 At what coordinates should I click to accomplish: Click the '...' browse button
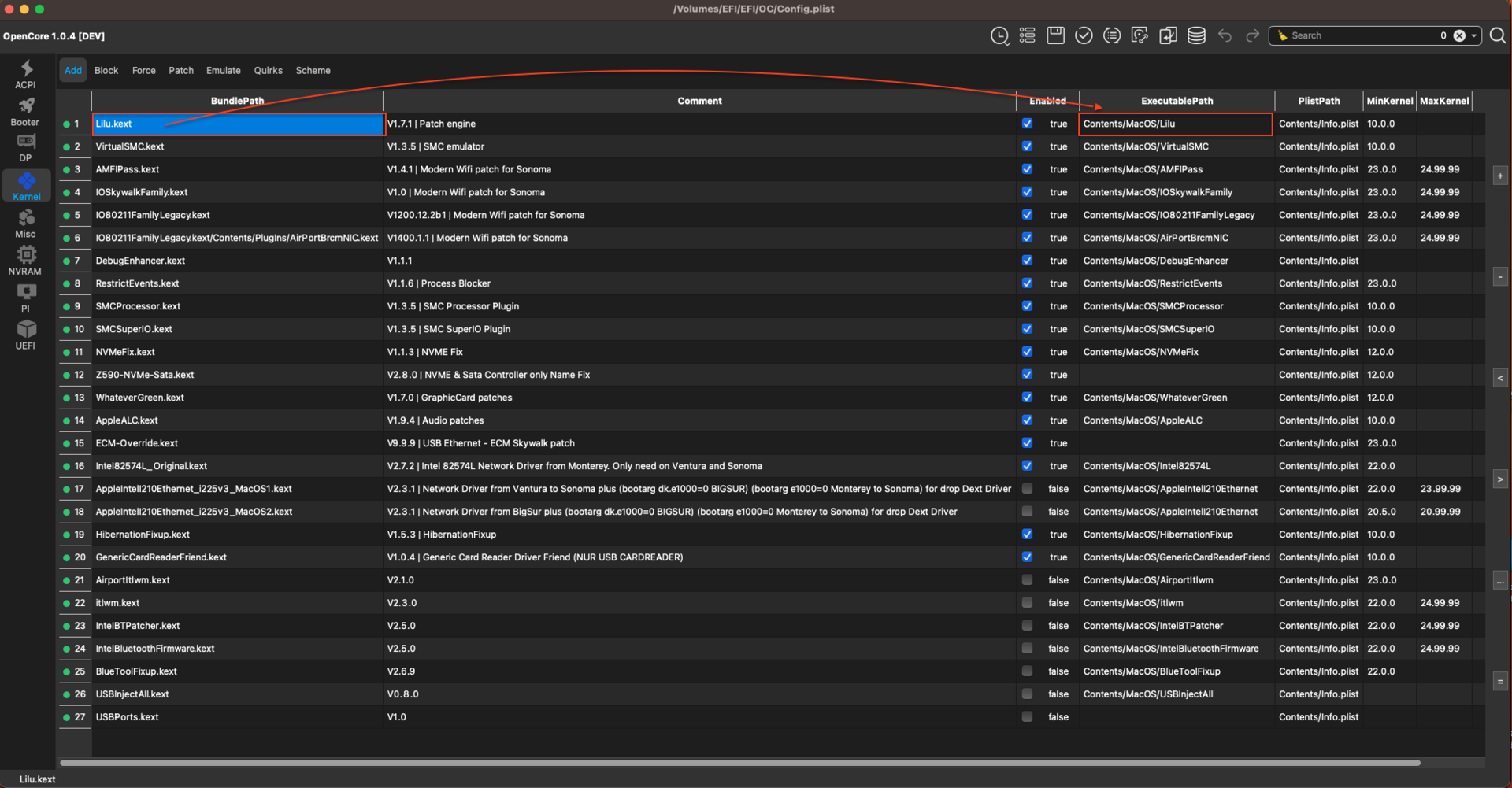point(1500,581)
